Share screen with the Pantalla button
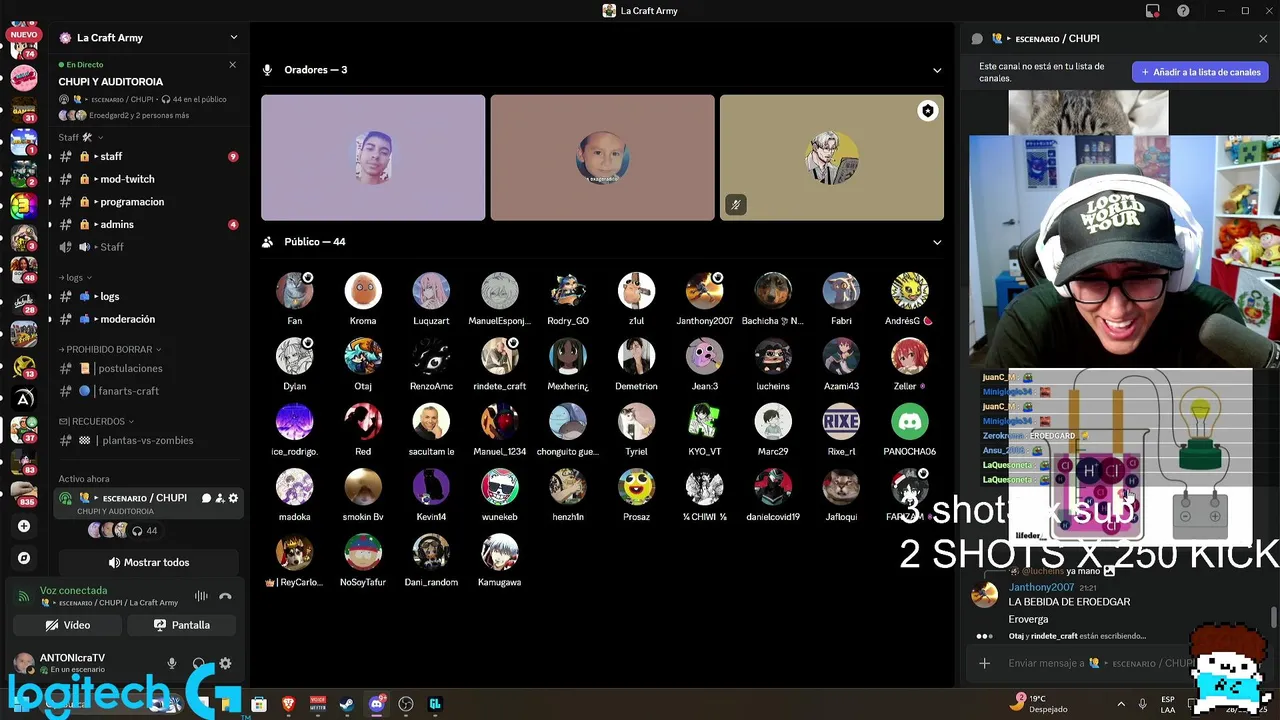Viewport: 1280px width, 720px height. tap(181, 625)
